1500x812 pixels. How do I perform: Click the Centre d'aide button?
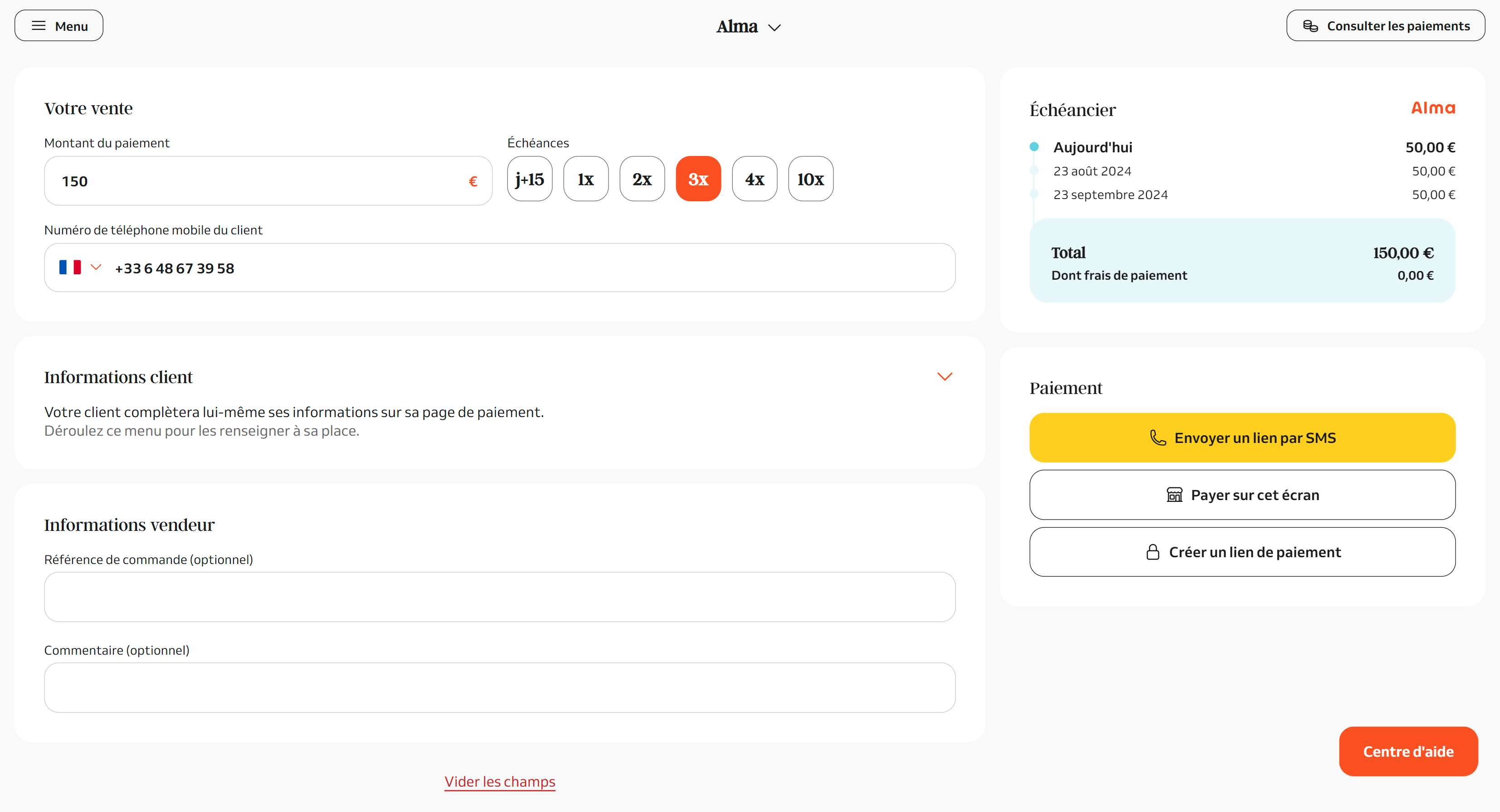1408,751
